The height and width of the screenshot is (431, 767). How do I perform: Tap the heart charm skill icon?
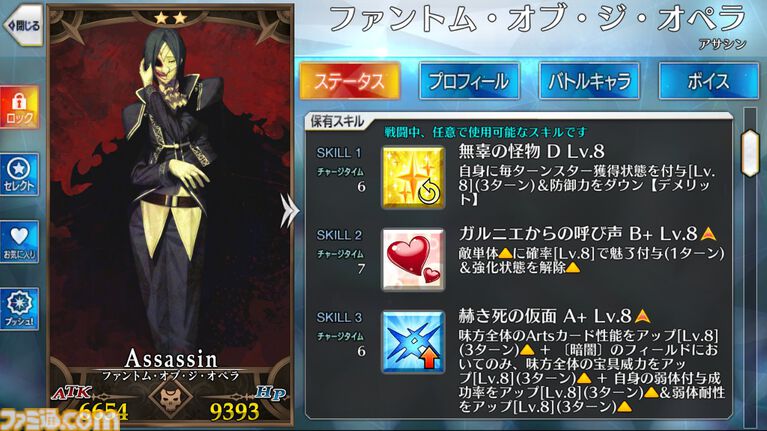pyautogui.click(x=413, y=260)
